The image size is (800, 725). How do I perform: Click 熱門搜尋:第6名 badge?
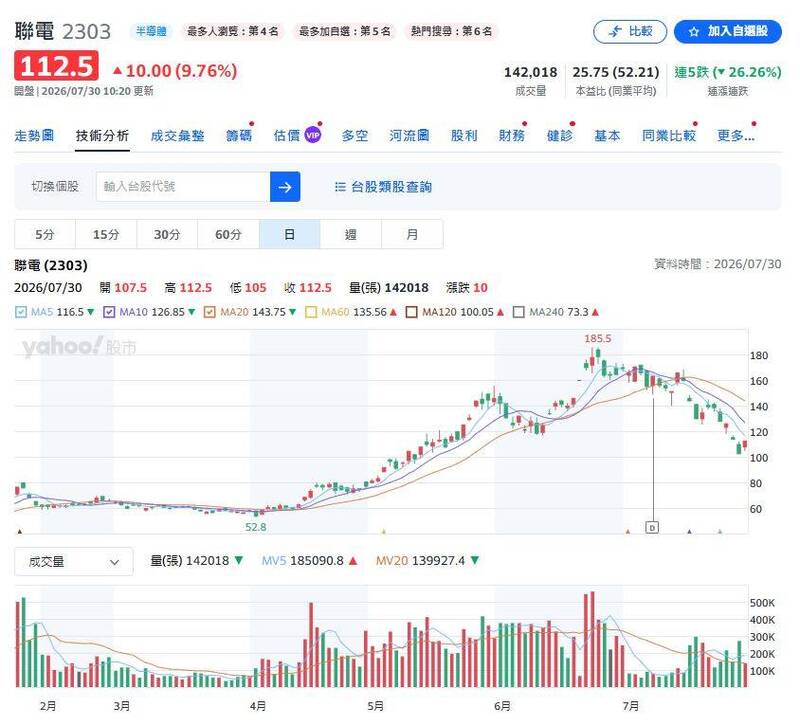(x=451, y=32)
